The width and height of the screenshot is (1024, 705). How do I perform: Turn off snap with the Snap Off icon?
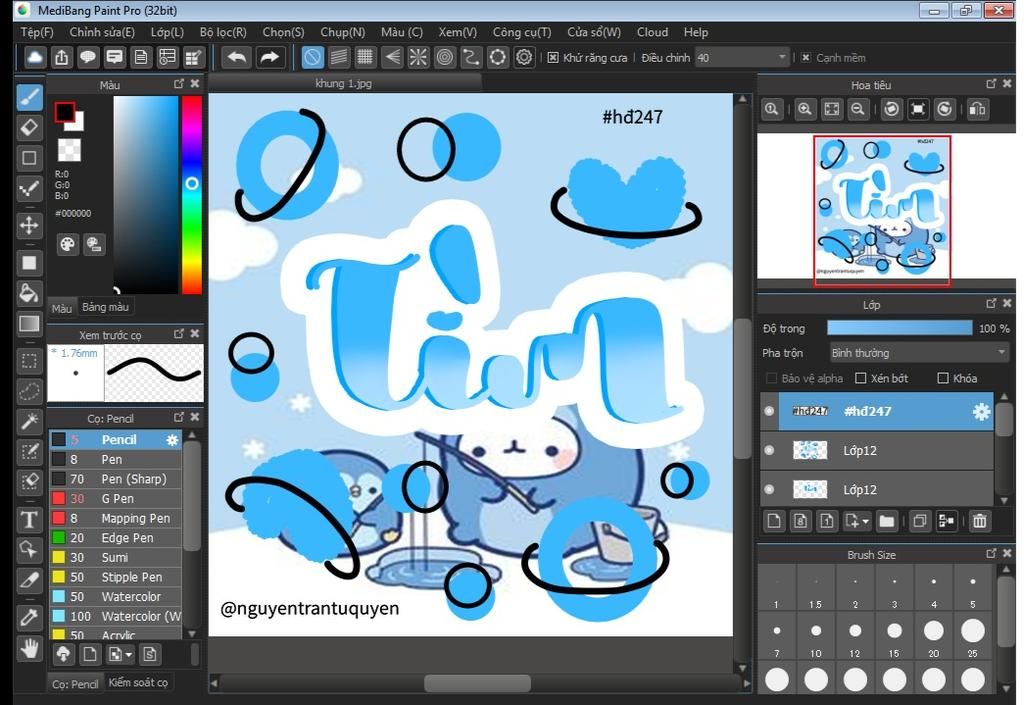(312, 57)
